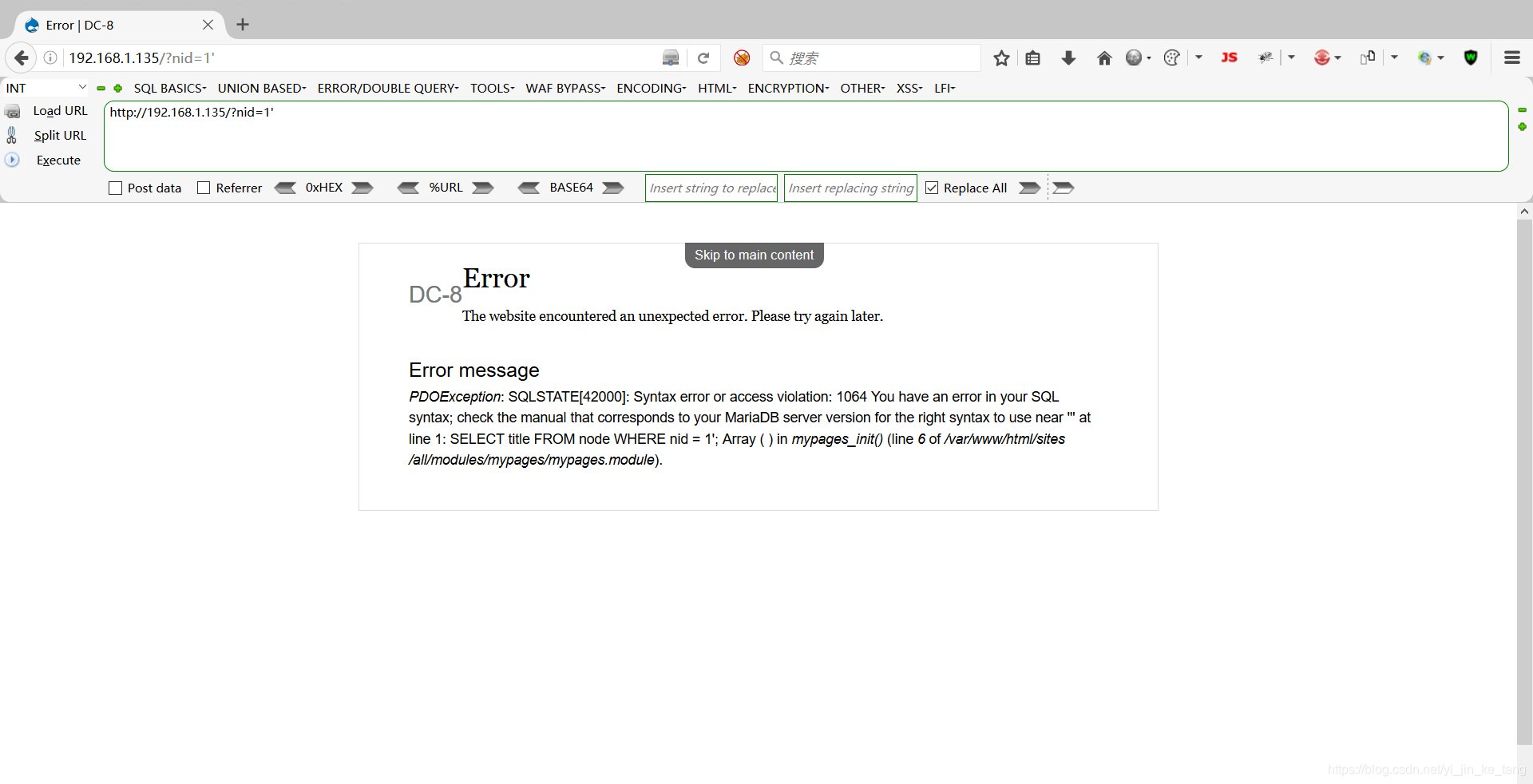Bookmark this page with the star icon
Screen dimensions: 1533x784
1001,57
